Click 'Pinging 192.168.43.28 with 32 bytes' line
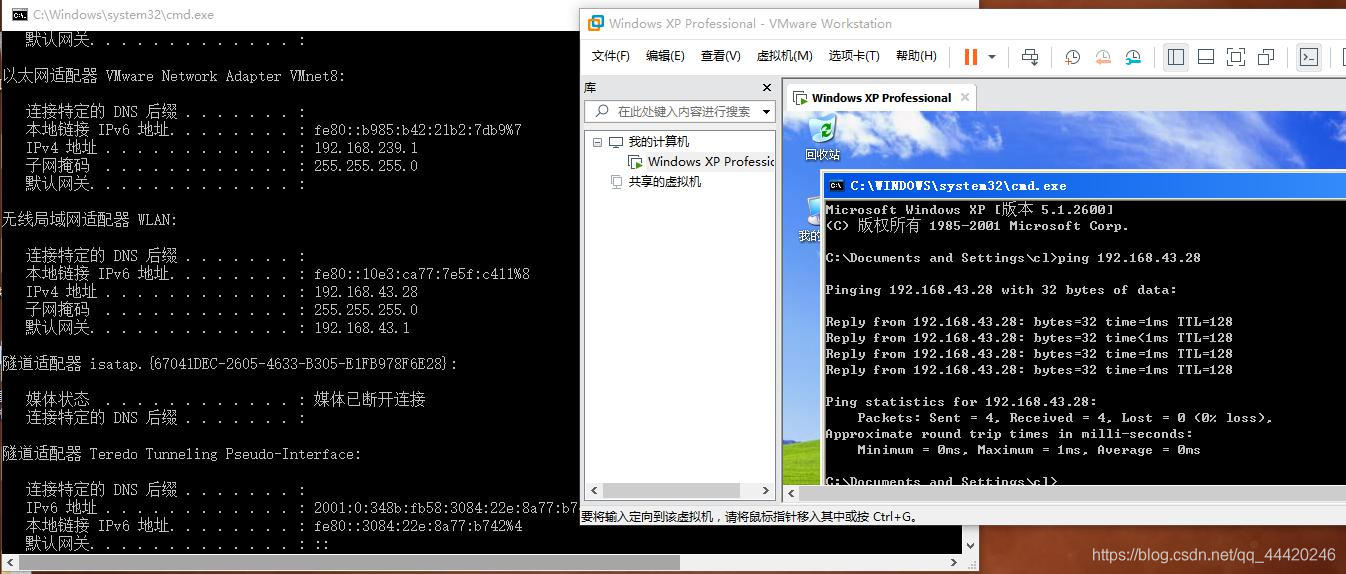Screen dimensions: 1346x574 click(1001, 290)
